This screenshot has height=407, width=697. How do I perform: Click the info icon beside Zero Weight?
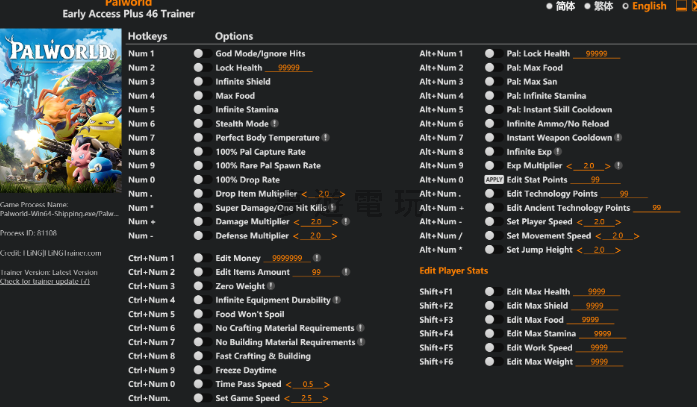[271, 286]
